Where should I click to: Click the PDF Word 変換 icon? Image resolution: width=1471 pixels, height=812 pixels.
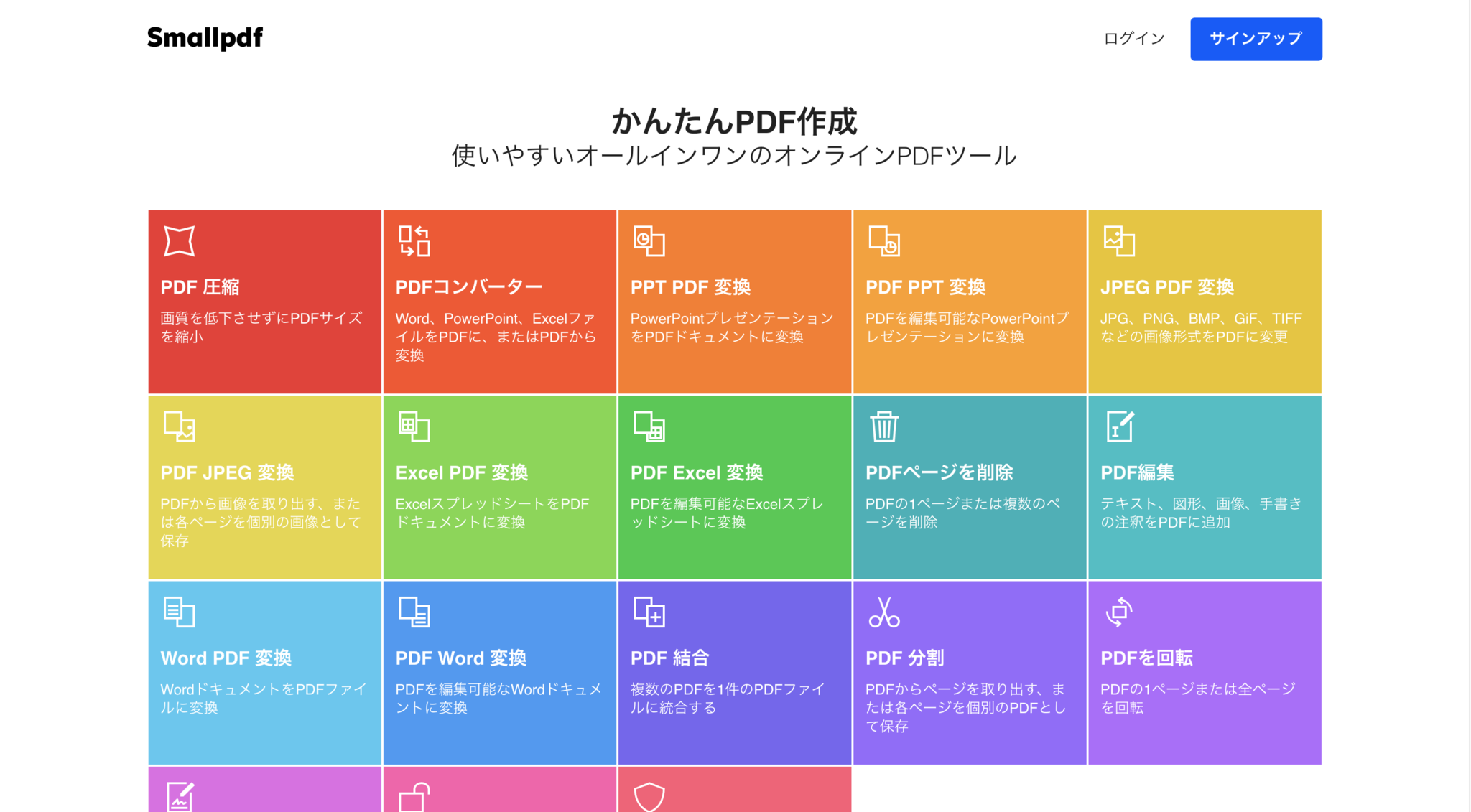[x=414, y=612]
